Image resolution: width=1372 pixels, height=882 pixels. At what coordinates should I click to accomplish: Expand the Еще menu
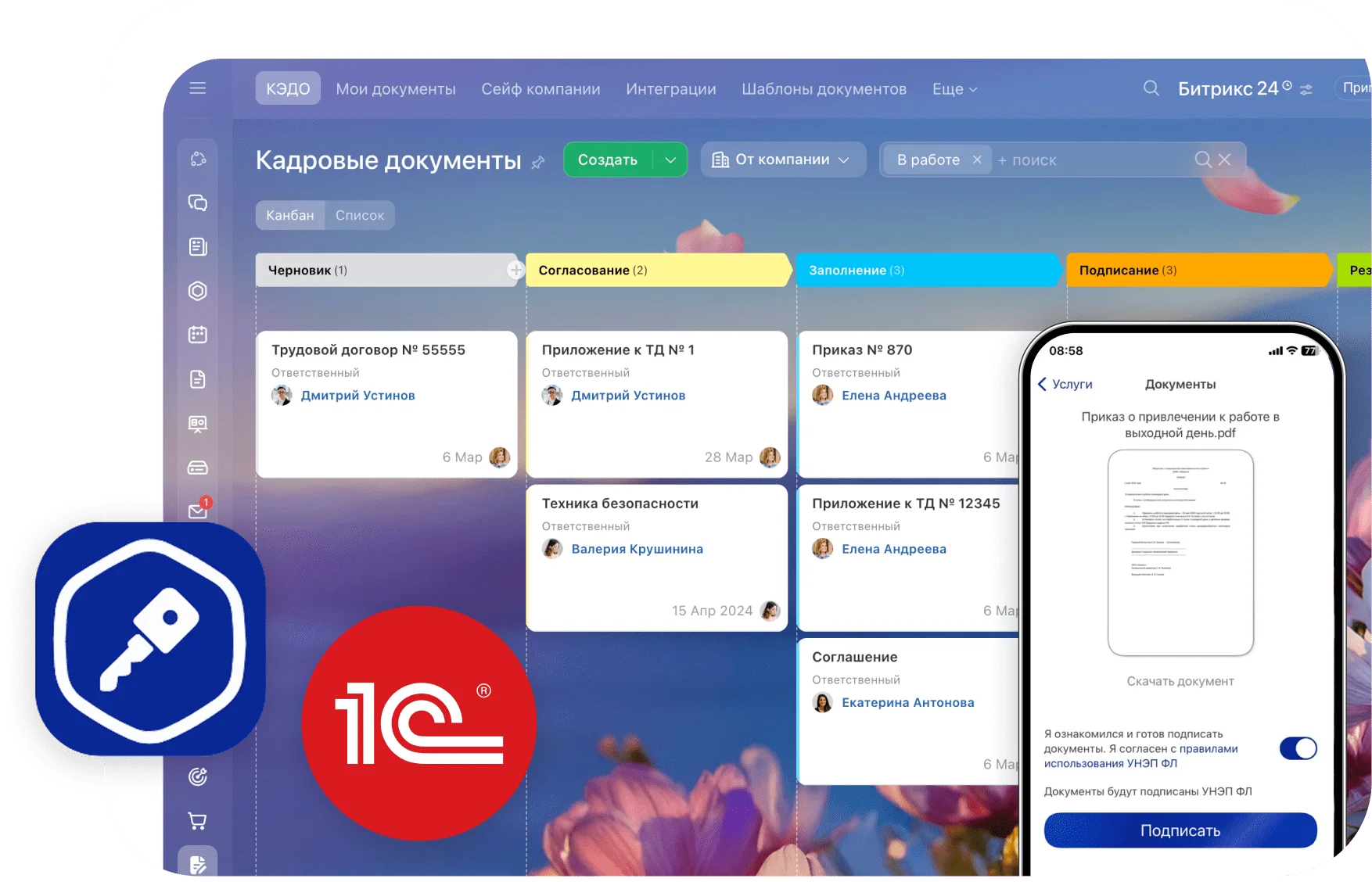[954, 89]
